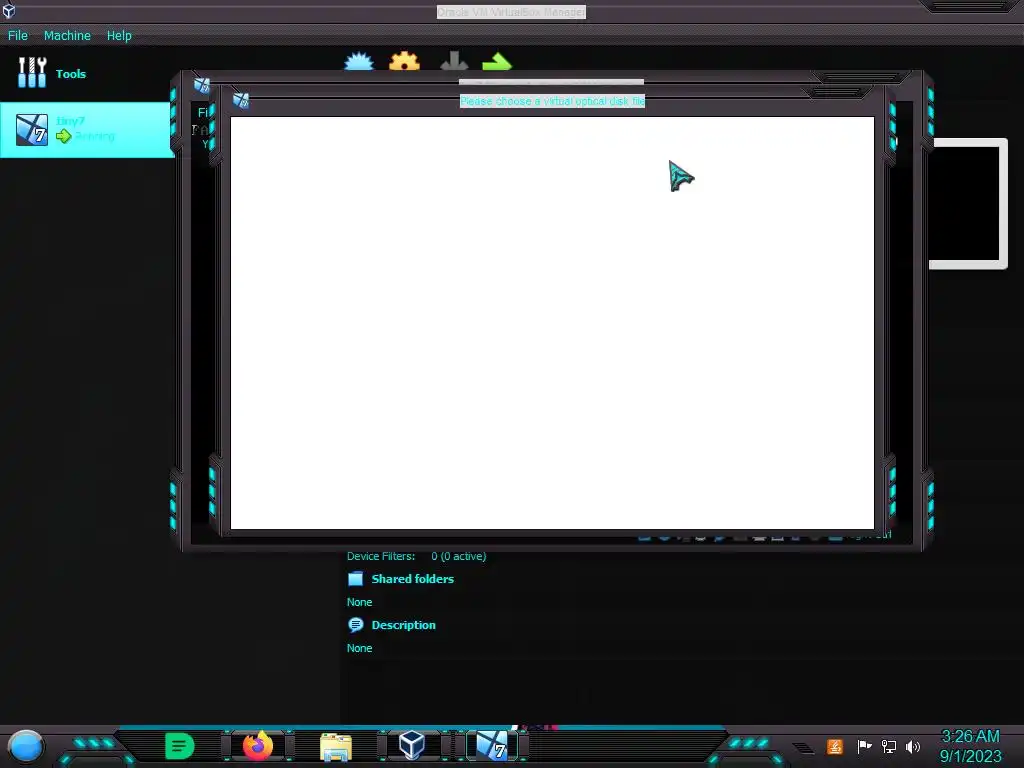Click the Shared folders blue folder icon
1024x768 pixels.
355,579
